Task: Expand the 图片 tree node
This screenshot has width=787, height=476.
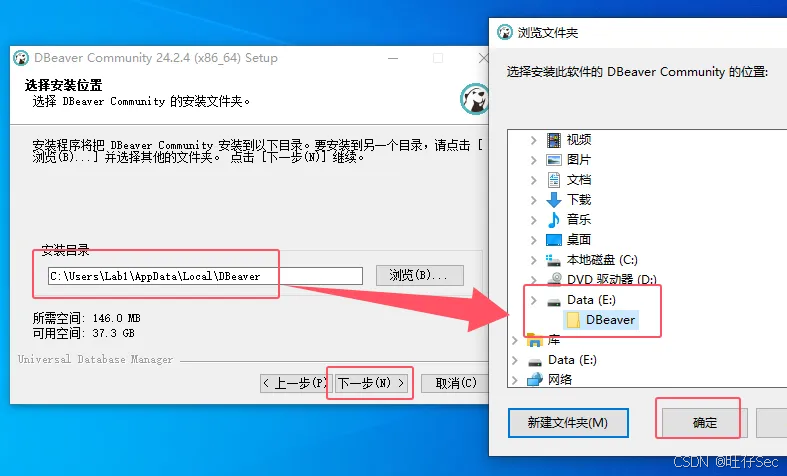Action: point(534,160)
